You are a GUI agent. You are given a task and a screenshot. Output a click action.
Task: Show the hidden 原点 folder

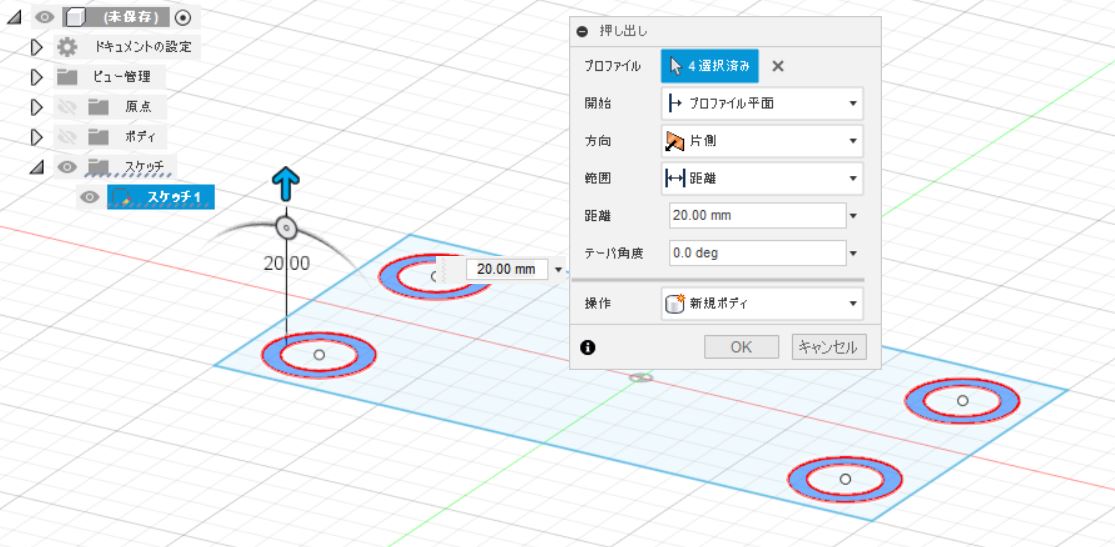[67, 107]
